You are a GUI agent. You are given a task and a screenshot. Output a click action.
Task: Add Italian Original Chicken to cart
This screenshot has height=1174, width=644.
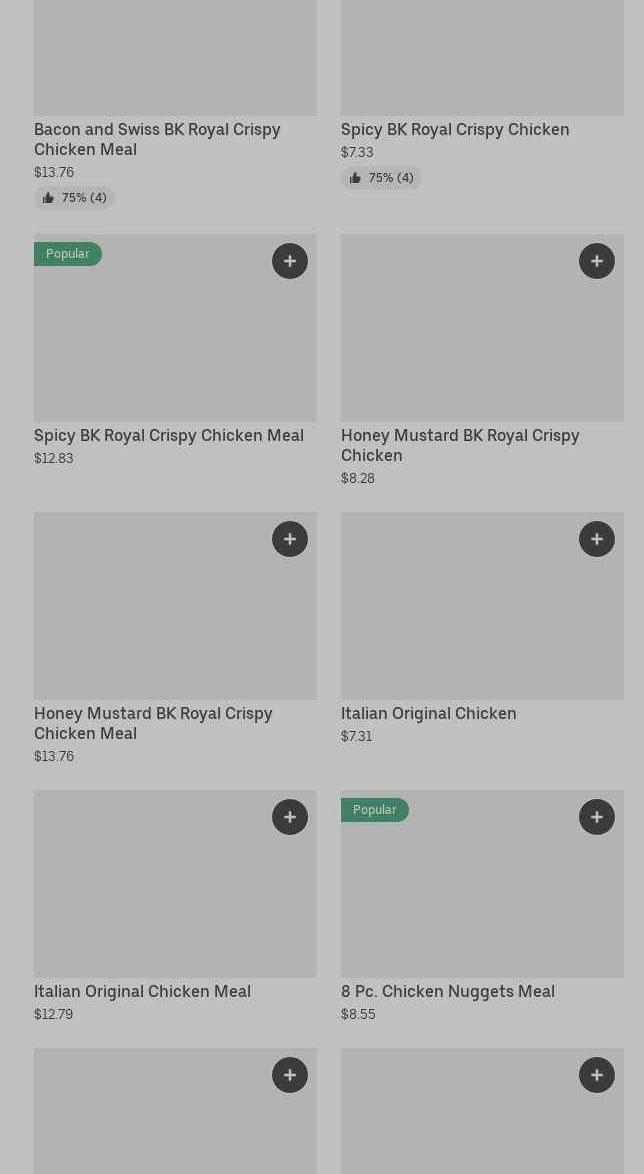(597, 539)
